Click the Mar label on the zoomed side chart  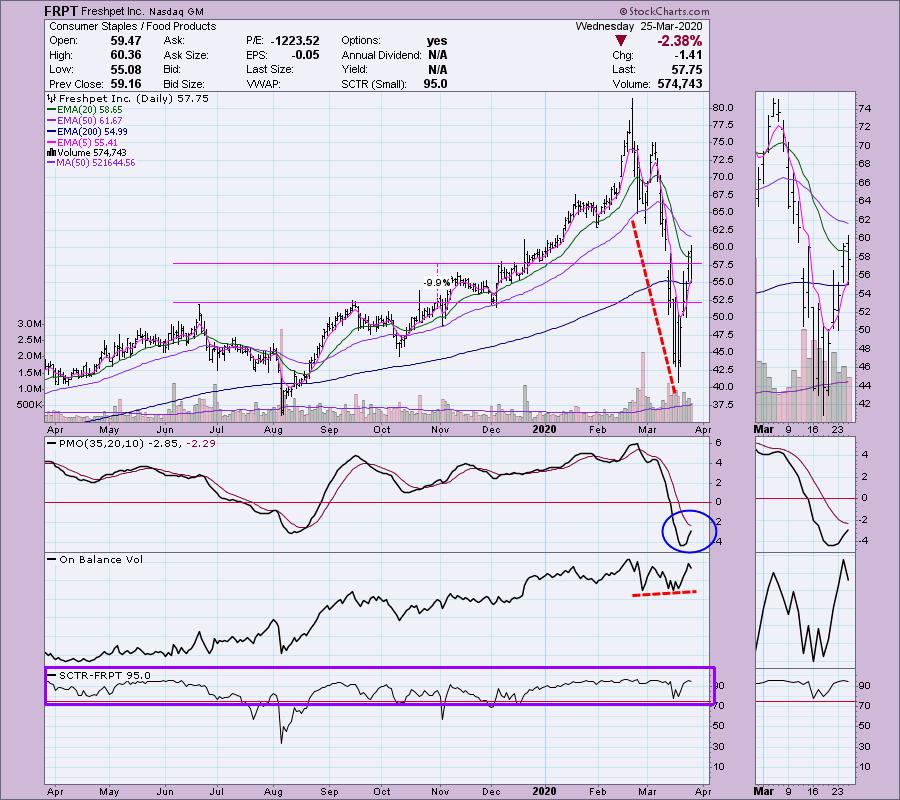tap(764, 429)
